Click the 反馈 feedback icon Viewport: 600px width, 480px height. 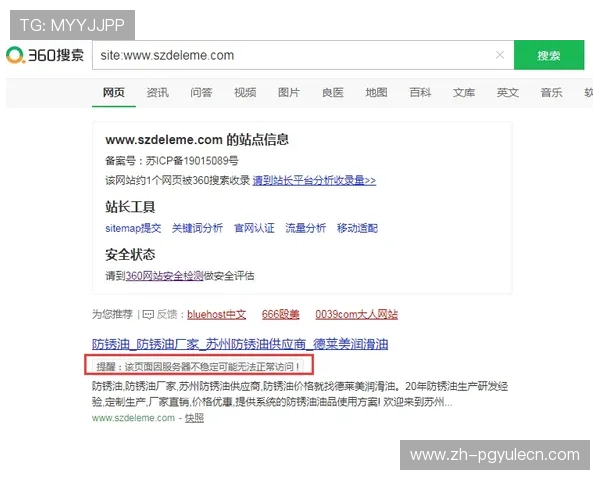coord(148,315)
